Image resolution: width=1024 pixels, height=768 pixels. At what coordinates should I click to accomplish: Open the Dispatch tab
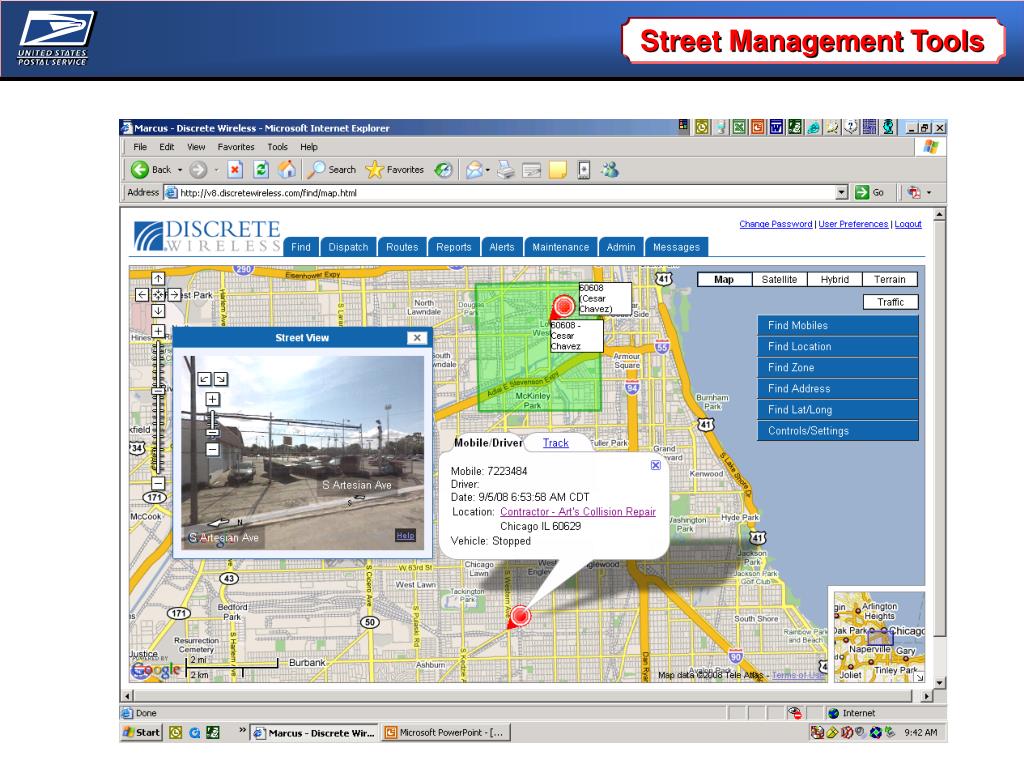(x=348, y=247)
